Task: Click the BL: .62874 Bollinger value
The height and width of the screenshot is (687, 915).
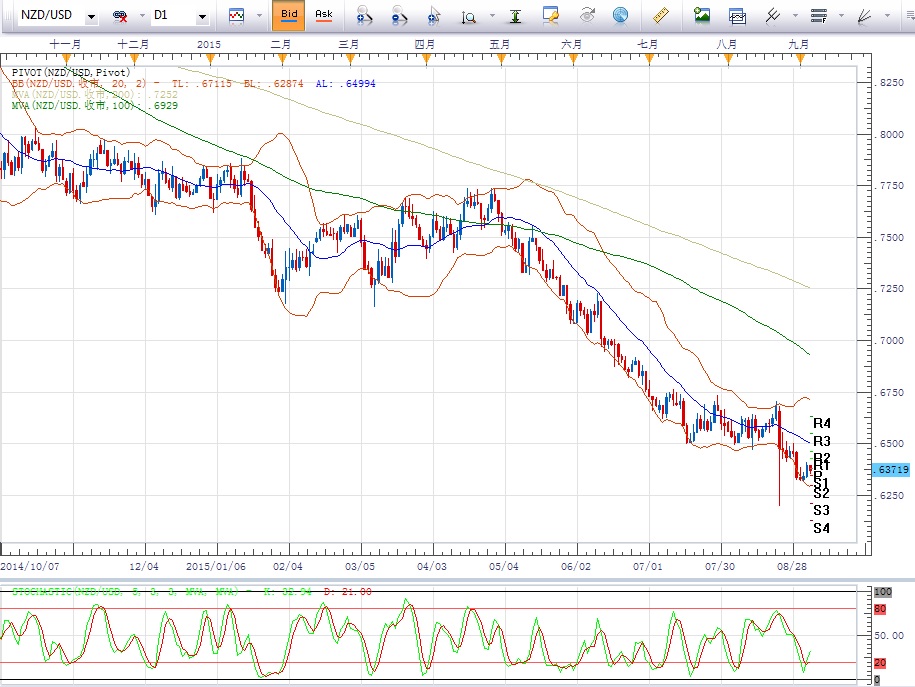Action: [x=274, y=83]
